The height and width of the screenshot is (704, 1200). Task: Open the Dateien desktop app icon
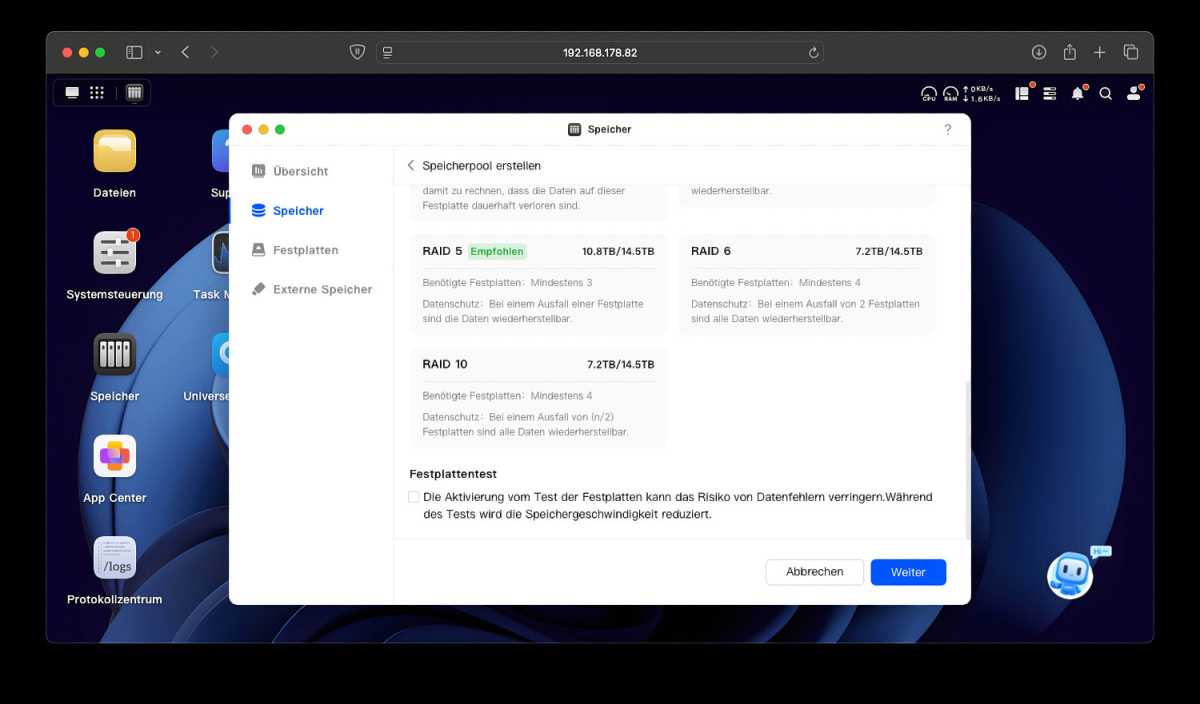115,152
